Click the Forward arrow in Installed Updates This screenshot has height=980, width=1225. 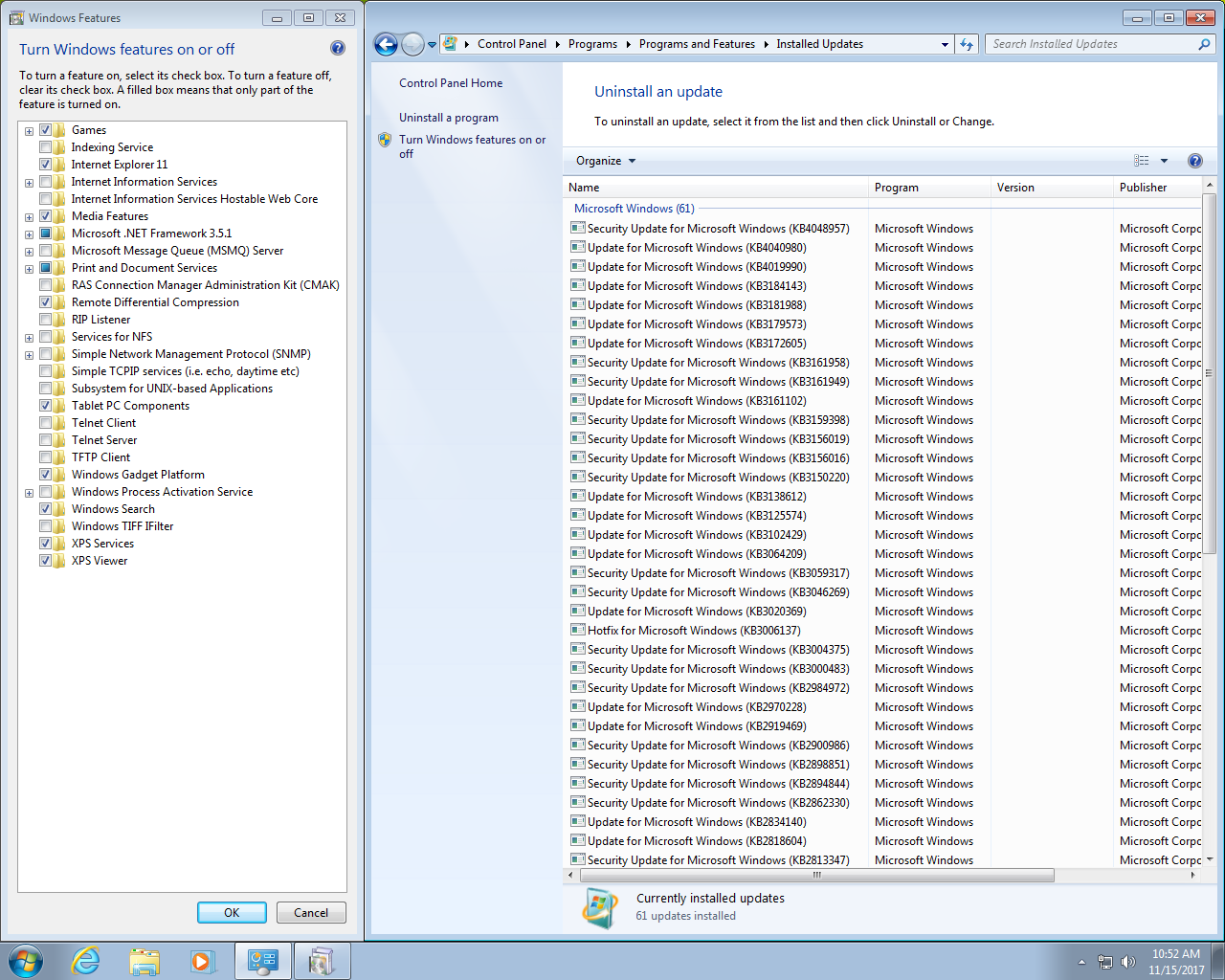click(412, 44)
